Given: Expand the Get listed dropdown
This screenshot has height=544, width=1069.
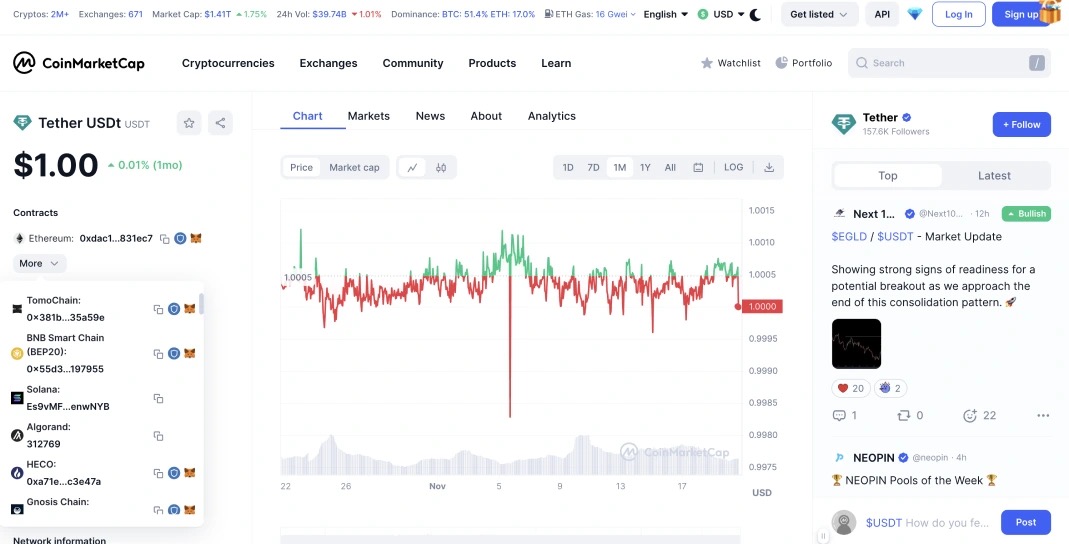Looking at the screenshot, I should coord(819,14).
